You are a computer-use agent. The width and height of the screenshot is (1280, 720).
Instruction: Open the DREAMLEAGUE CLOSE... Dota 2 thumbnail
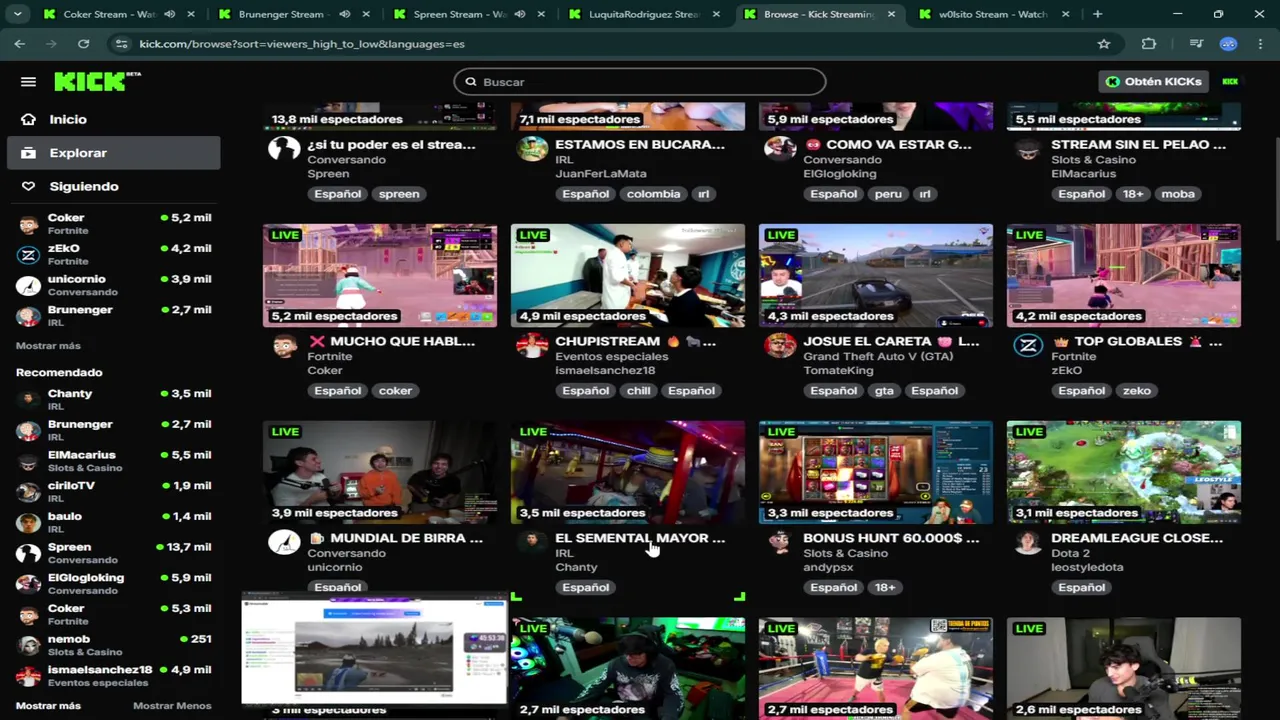pos(1124,472)
